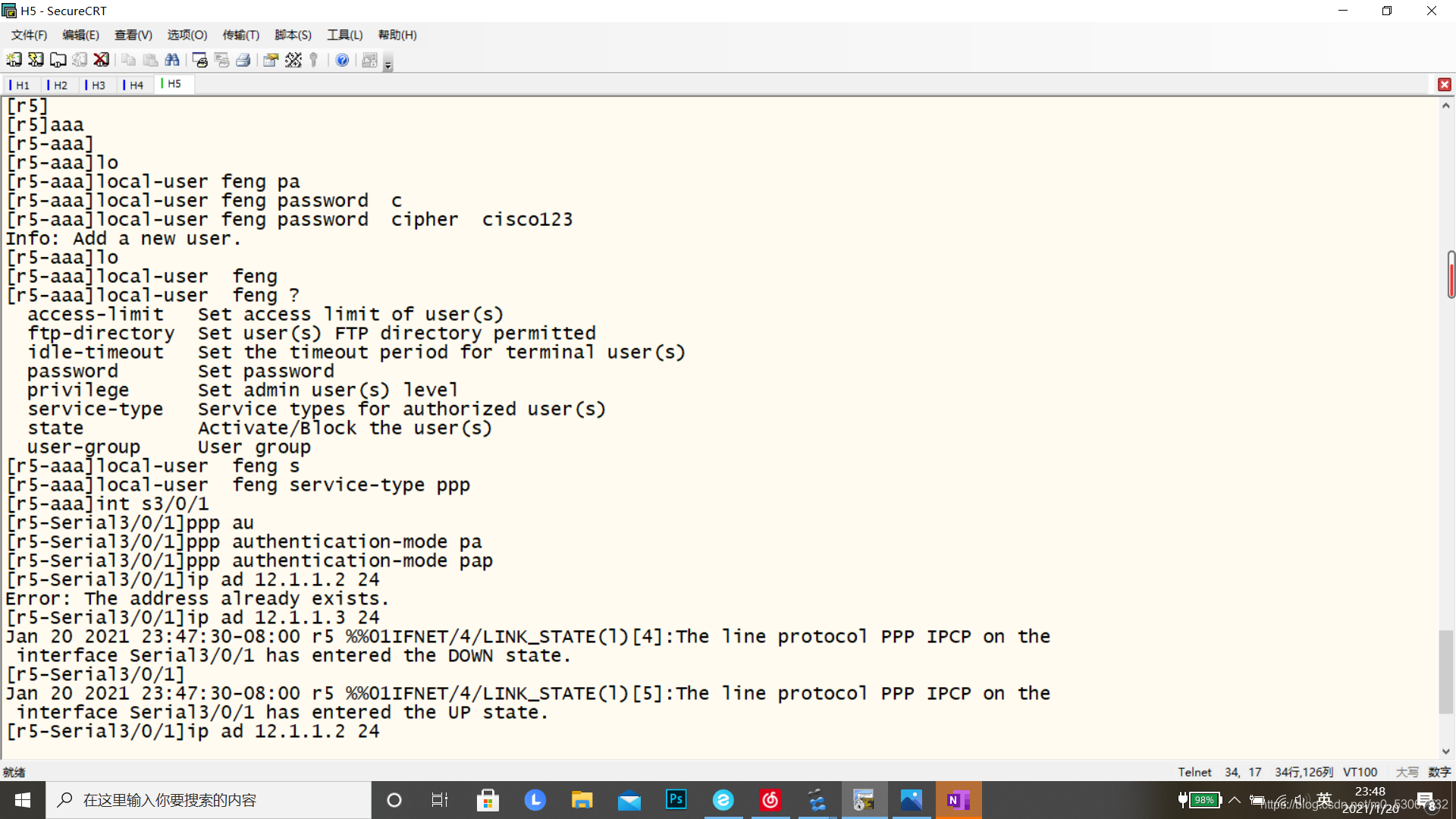Open the taskbar clock showing 23:48
The image size is (1456, 819).
(x=1370, y=800)
